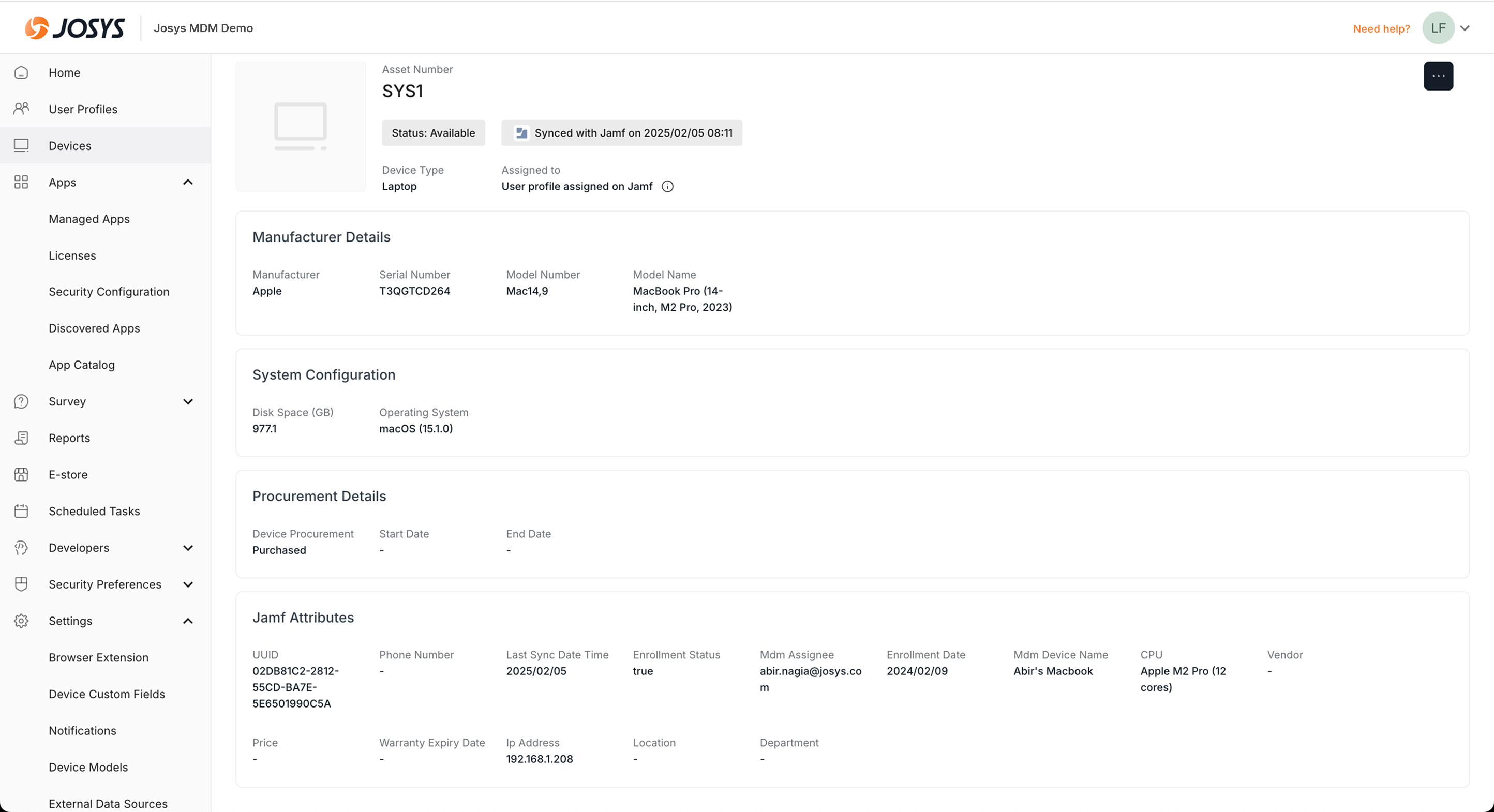Image resolution: width=1494 pixels, height=812 pixels.
Task: Click the E-store shop icon
Action: pyautogui.click(x=21, y=474)
